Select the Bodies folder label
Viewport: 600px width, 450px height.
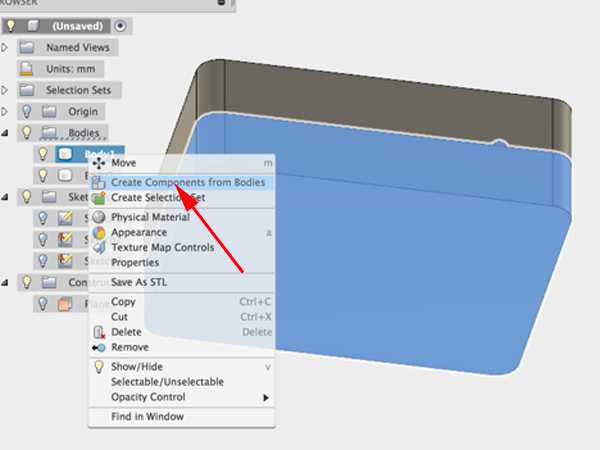coord(84,133)
